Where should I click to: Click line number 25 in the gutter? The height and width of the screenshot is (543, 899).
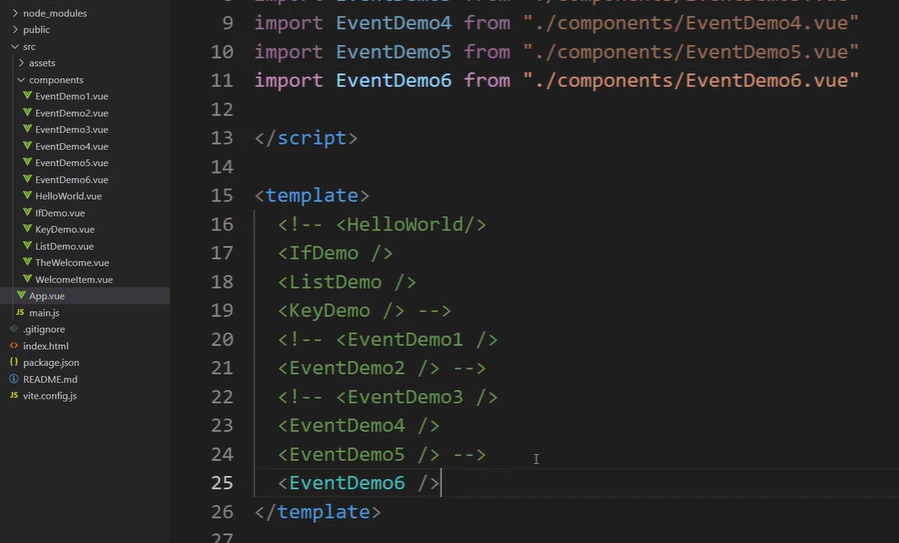[x=222, y=483]
